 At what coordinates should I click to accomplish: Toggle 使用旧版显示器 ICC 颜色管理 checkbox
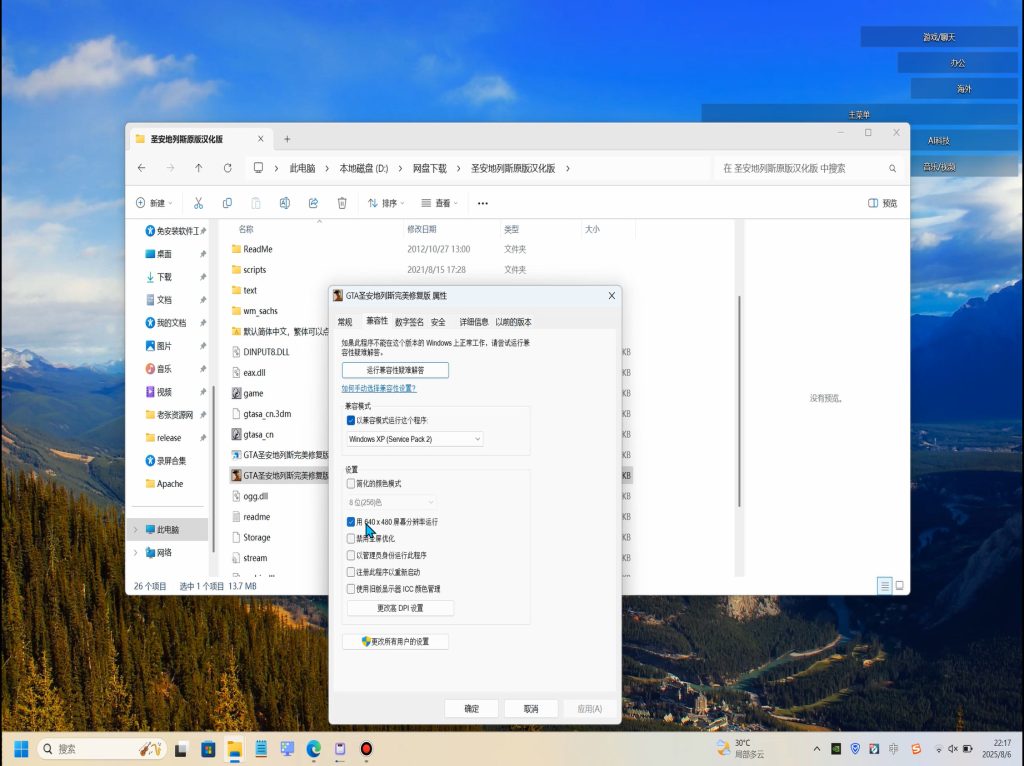351,589
